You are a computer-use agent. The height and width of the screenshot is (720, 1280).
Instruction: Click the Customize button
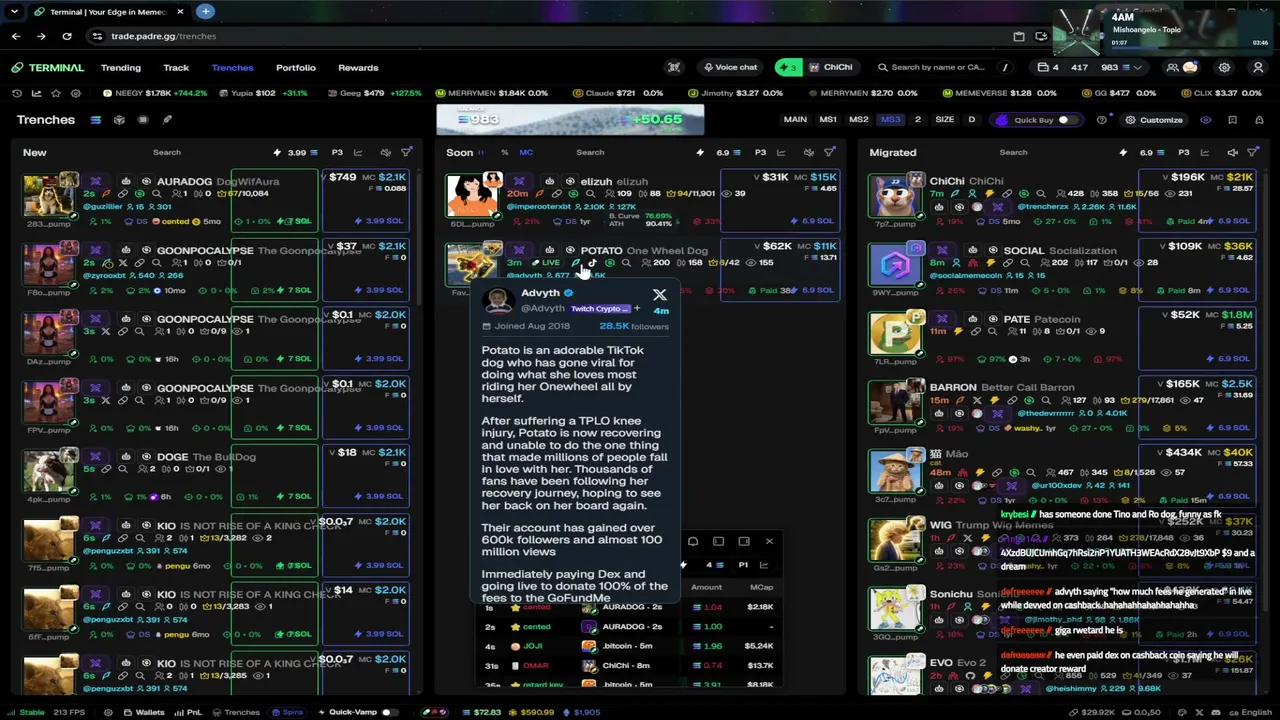click(1154, 120)
